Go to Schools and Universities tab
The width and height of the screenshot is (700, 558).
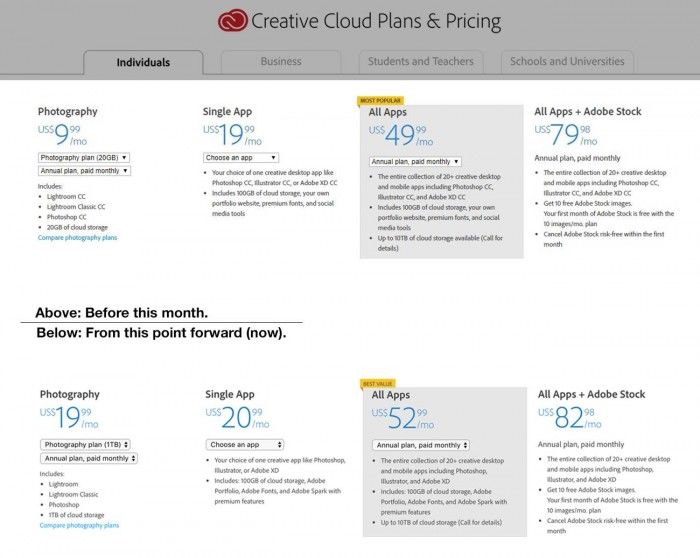[568, 61]
